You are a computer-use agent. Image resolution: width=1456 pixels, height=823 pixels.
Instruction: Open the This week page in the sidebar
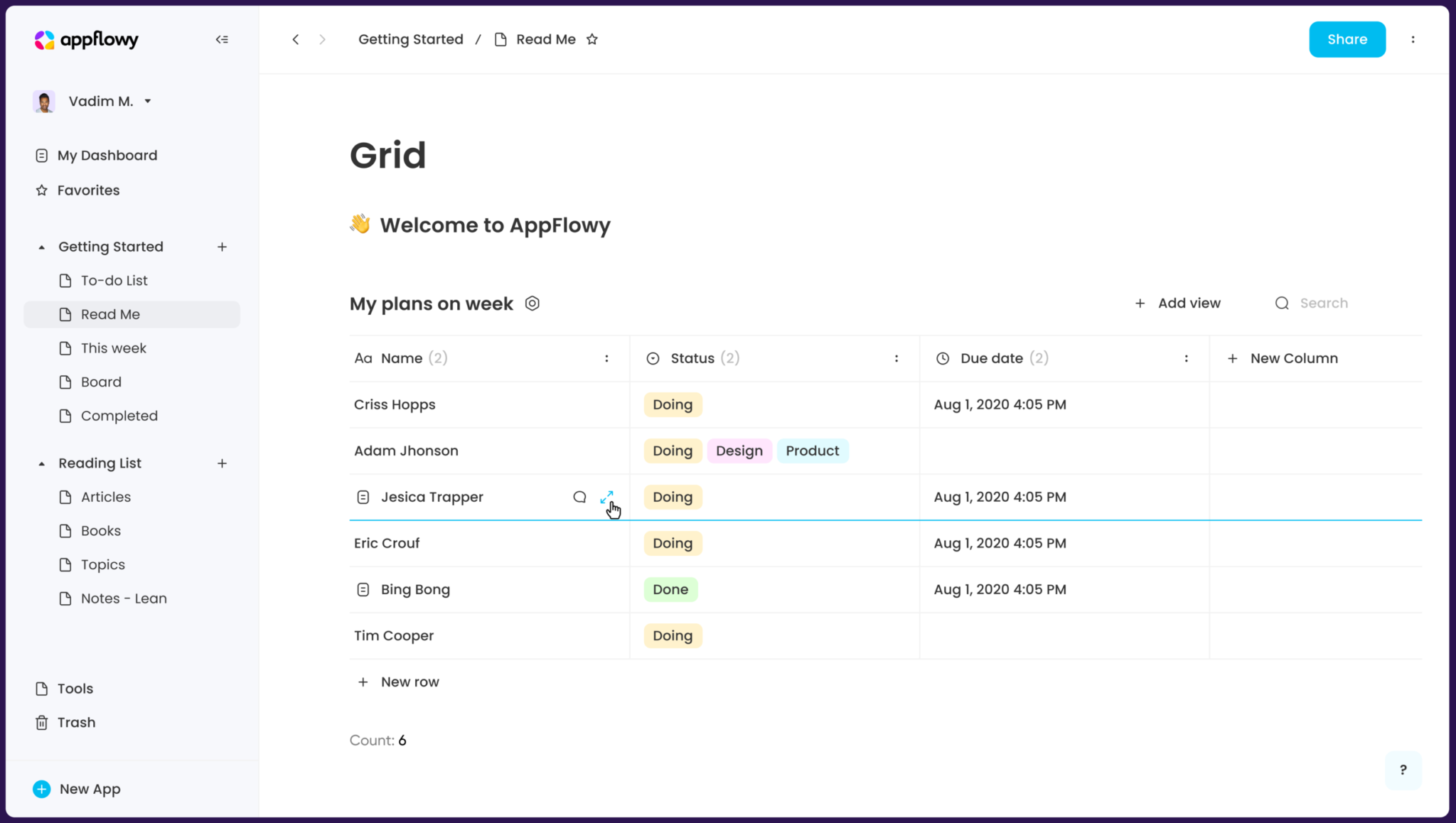pos(113,348)
